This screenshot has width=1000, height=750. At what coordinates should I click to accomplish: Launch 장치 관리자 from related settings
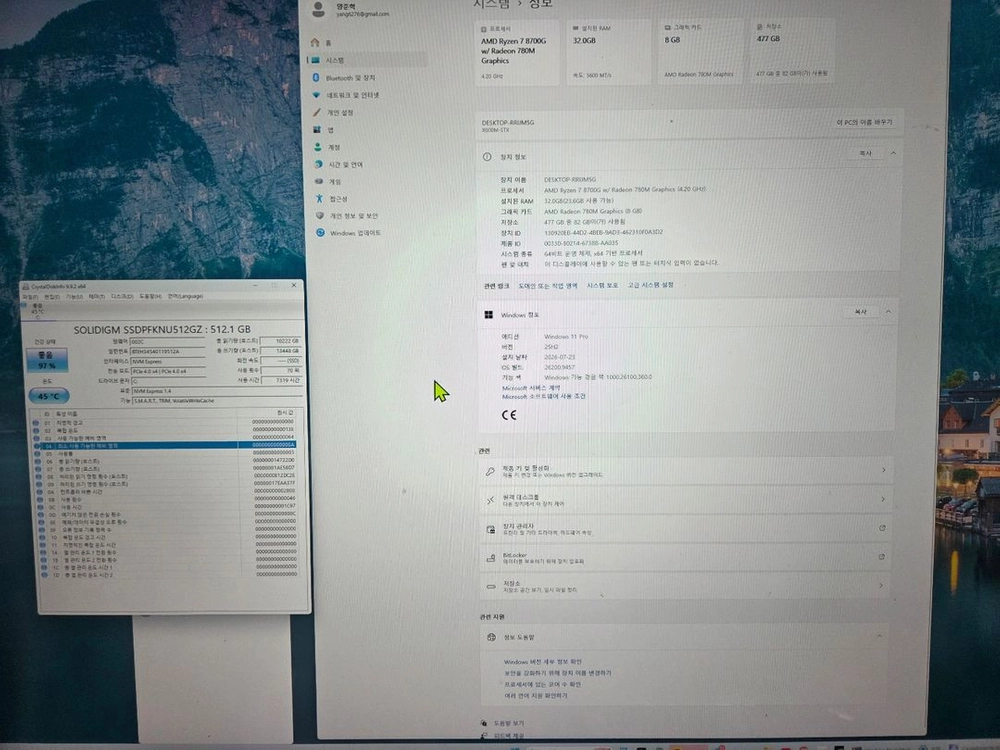[686, 529]
